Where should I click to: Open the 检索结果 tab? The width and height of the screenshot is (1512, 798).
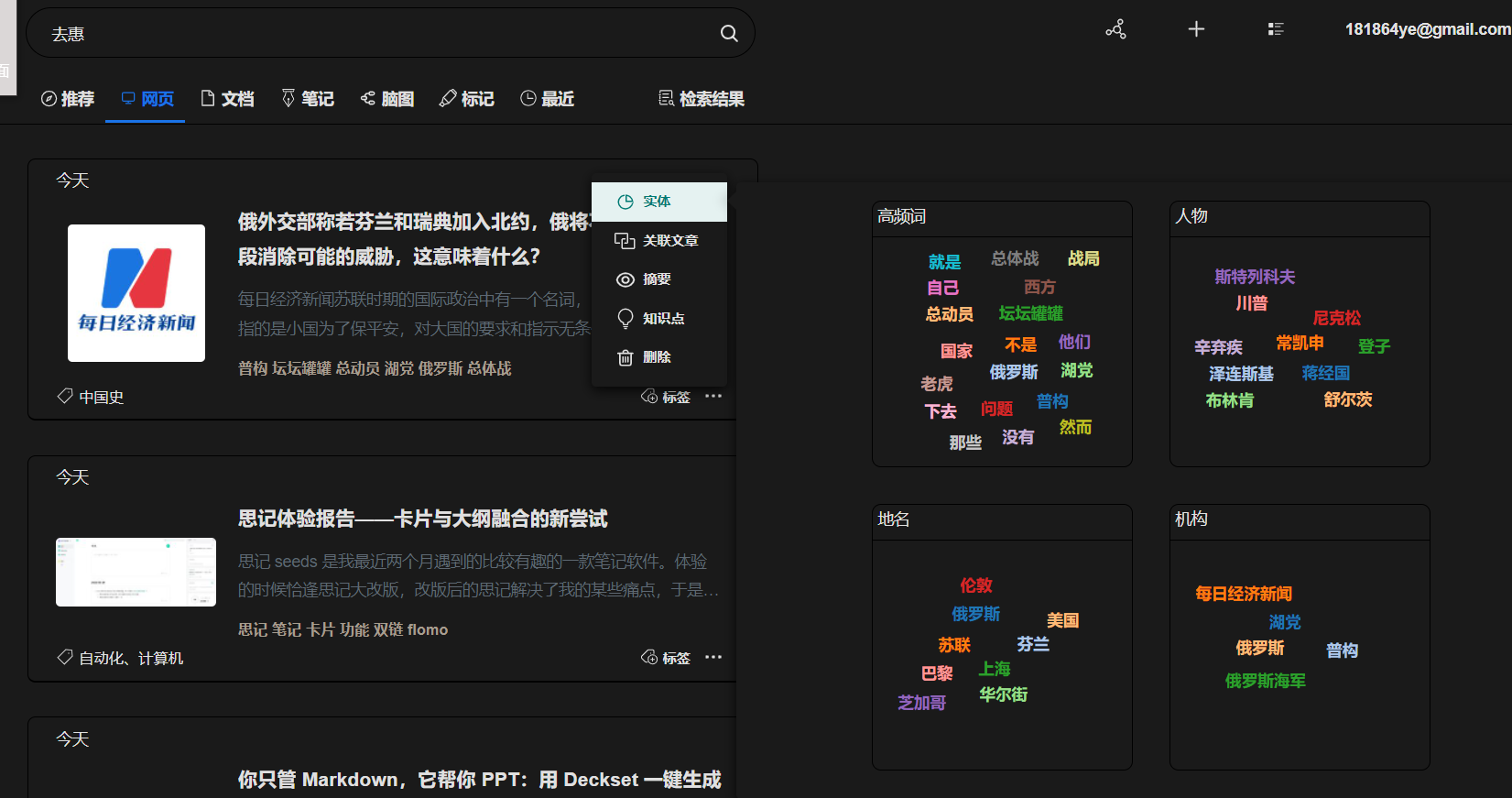pos(702,99)
